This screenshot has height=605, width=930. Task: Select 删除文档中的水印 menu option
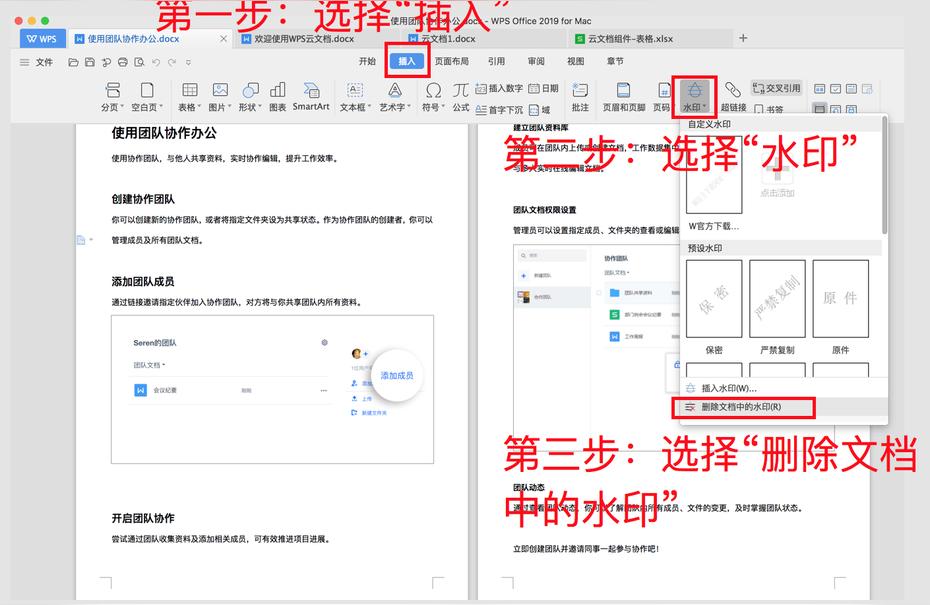point(741,407)
